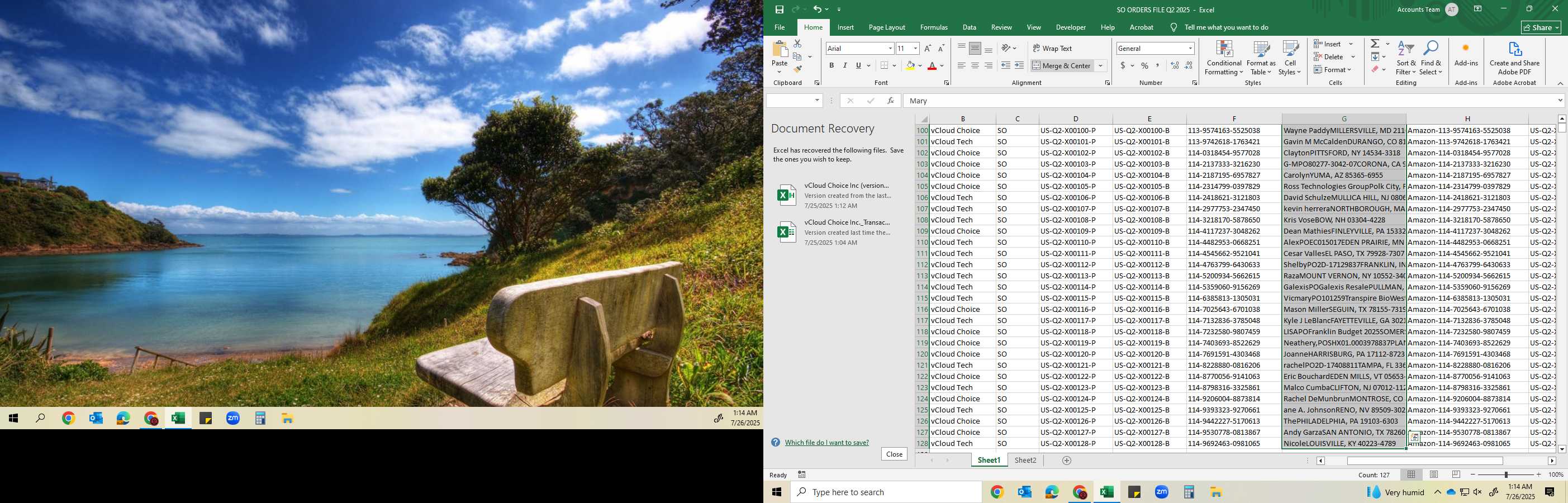Click the Zoom icon in the left monitor taskbar
Screen dimensions: 1568x503
pyautogui.click(x=232, y=419)
